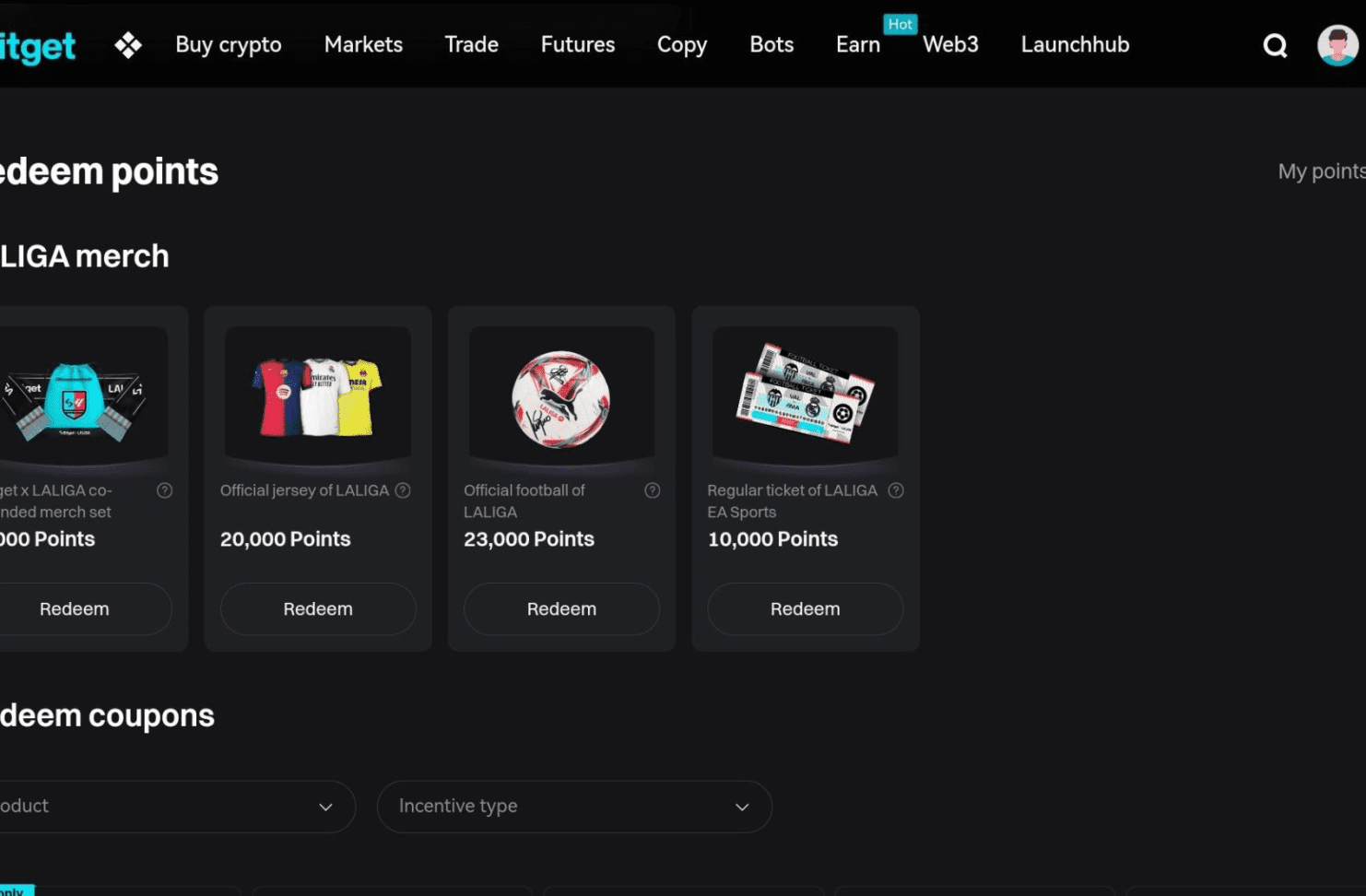Select the Launchhub menu item

(1075, 45)
